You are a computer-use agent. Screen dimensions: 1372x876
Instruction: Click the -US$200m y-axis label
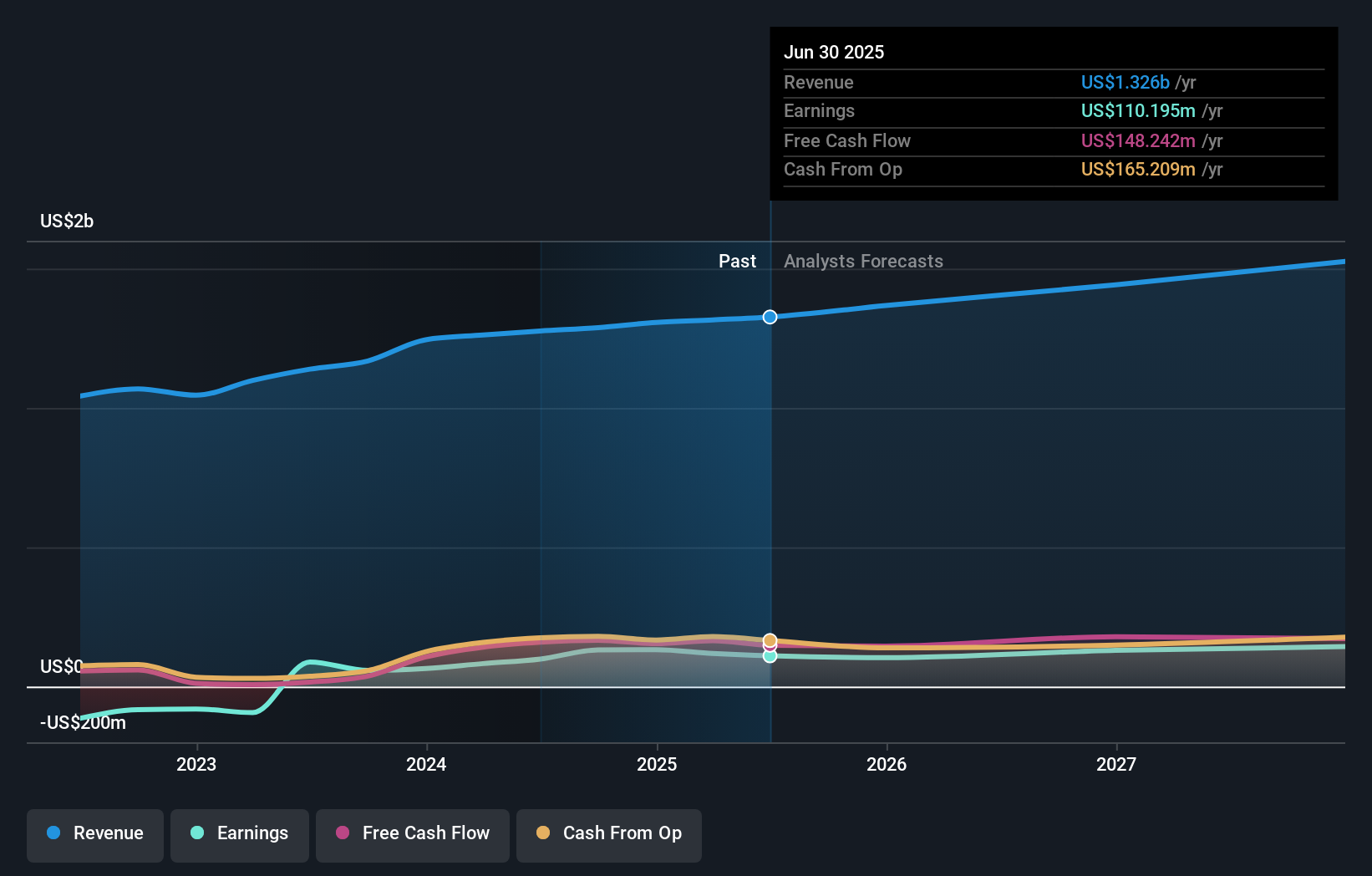[83, 722]
